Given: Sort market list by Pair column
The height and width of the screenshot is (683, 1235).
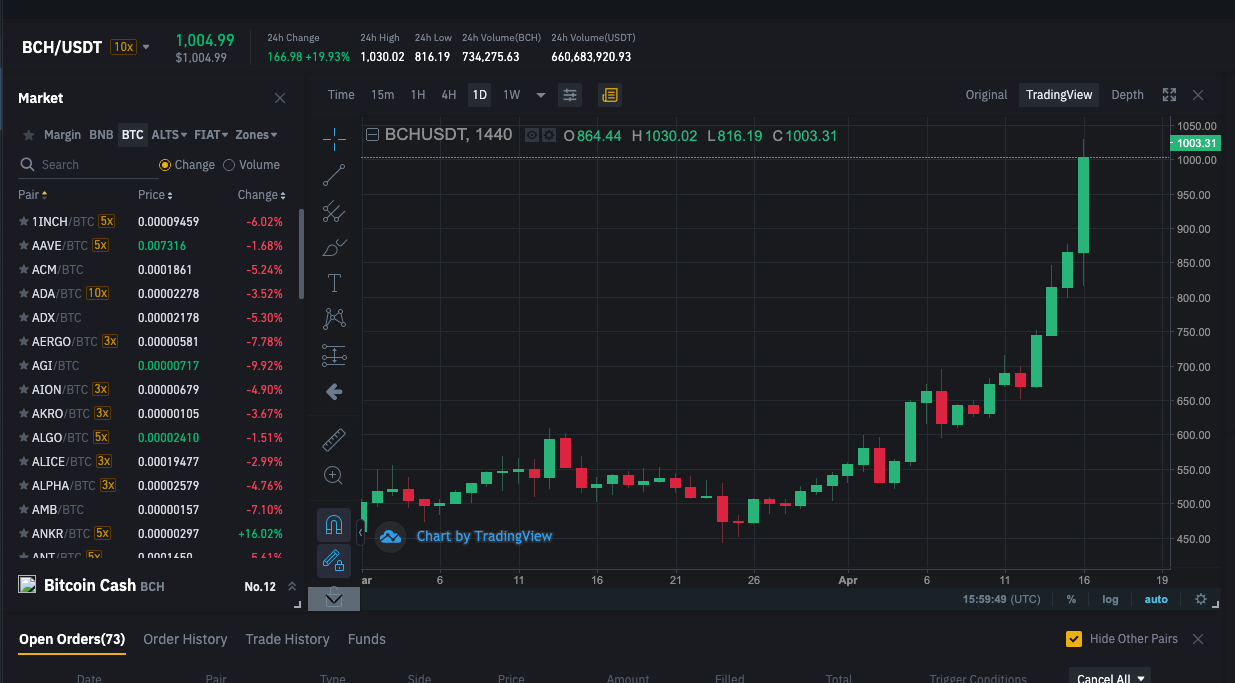Looking at the screenshot, I should (x=33, y=195).
